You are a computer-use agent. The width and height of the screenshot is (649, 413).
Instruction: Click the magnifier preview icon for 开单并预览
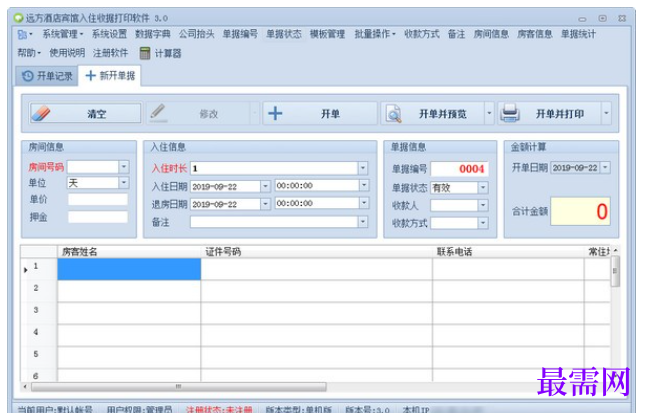(393, 113)
